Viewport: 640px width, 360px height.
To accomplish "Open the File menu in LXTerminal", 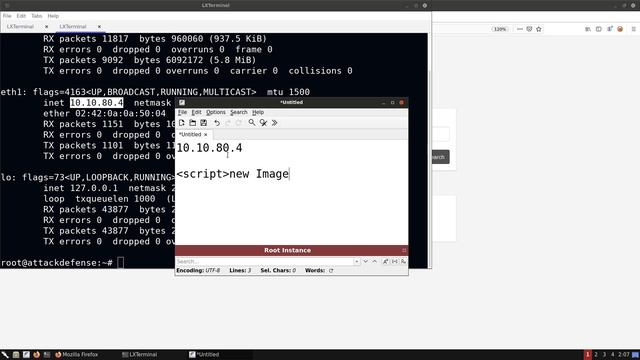I will [7, 16].
